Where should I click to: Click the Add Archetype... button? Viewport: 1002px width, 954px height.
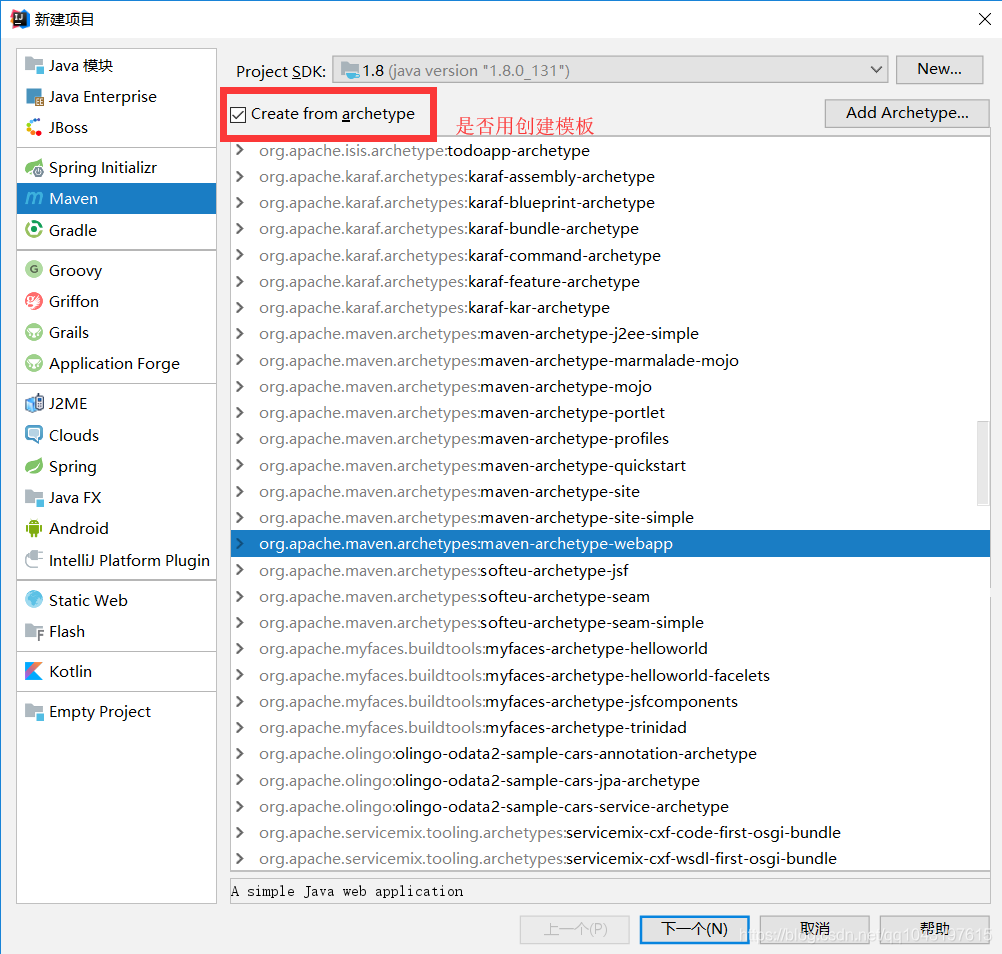pyautogui.click(x=907, y=113)
